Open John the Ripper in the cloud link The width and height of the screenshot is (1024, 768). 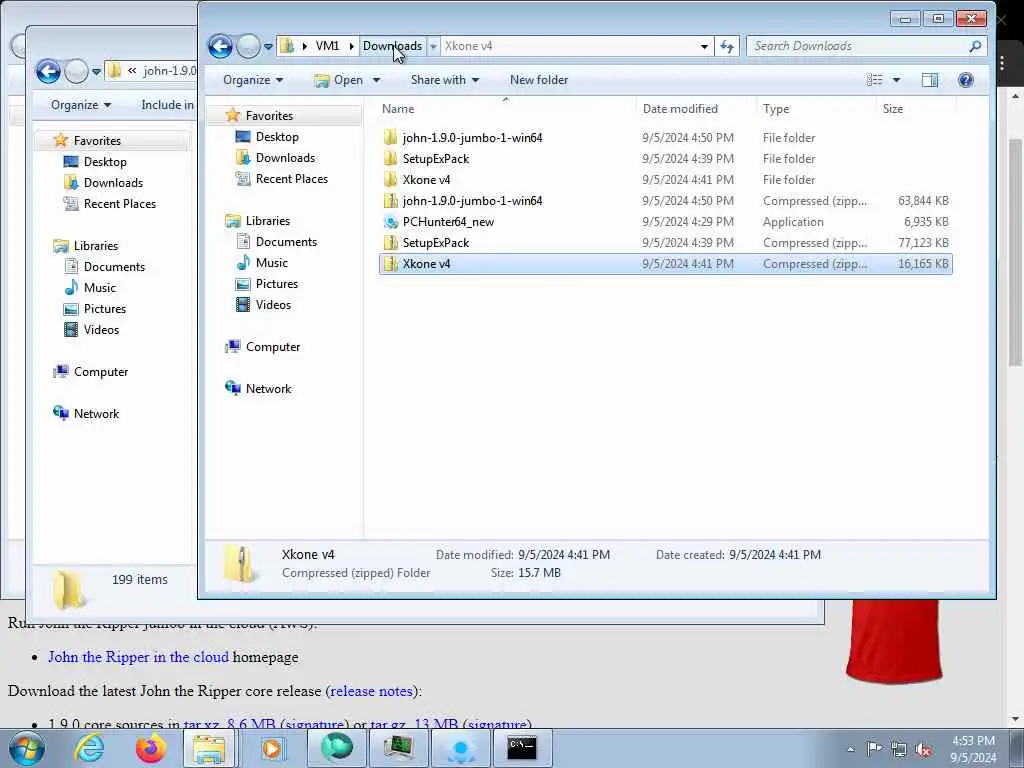[138, 657]
